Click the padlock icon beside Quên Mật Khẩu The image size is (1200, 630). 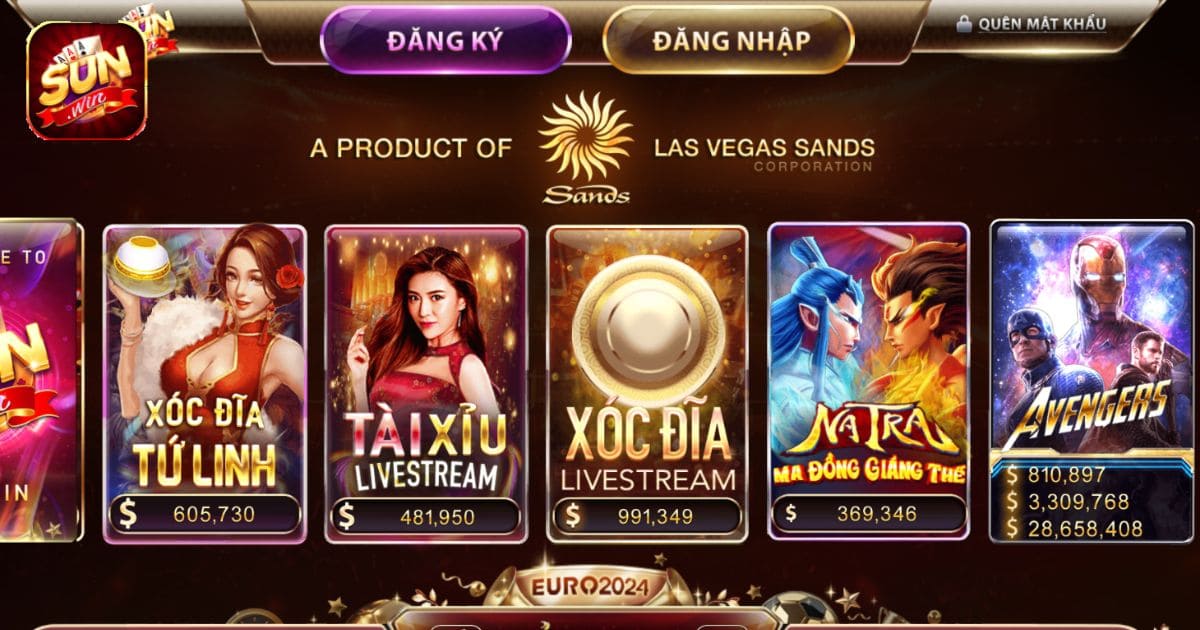964,23
